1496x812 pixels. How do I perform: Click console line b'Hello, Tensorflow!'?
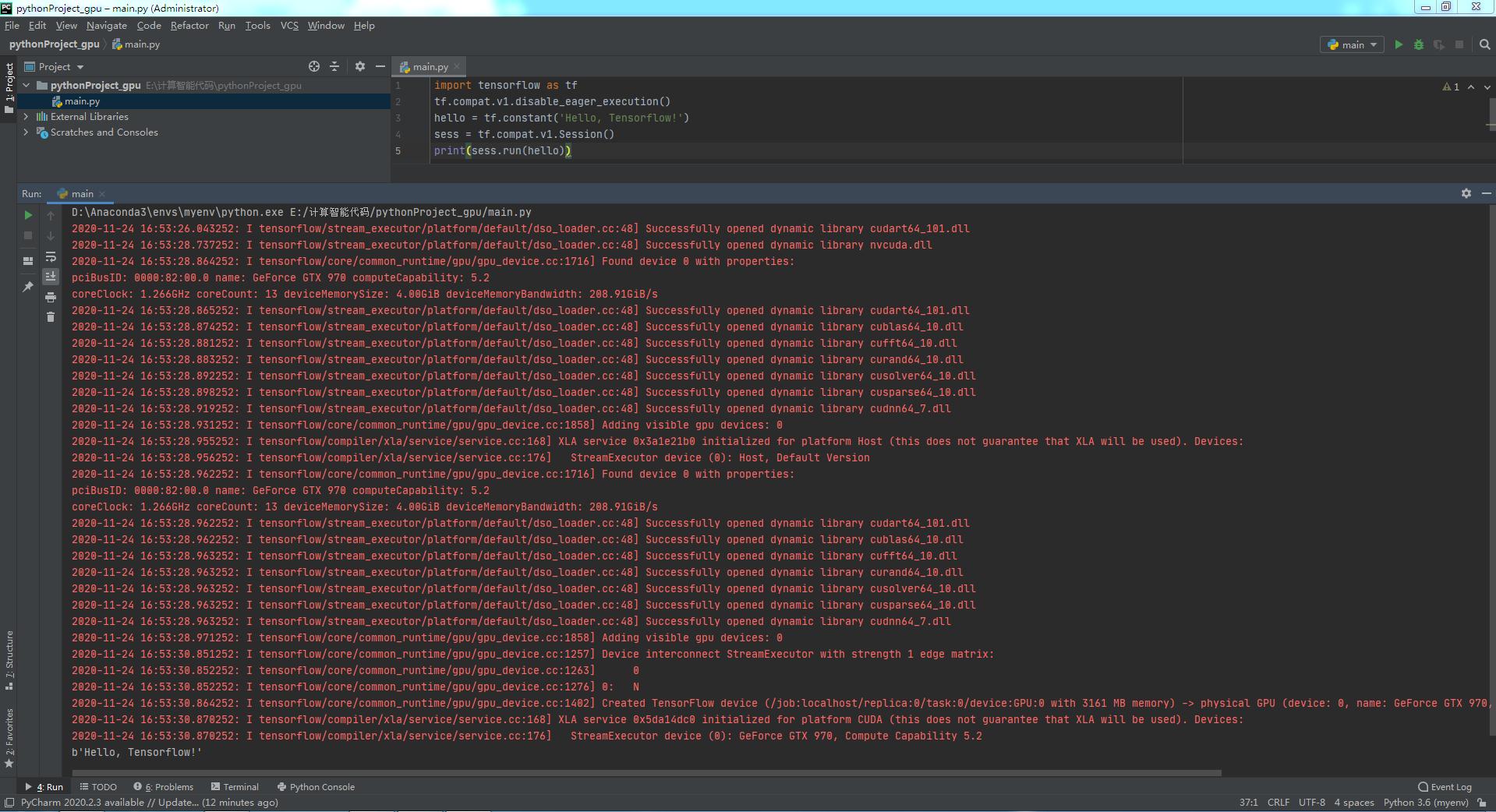(x=136, y=753)
